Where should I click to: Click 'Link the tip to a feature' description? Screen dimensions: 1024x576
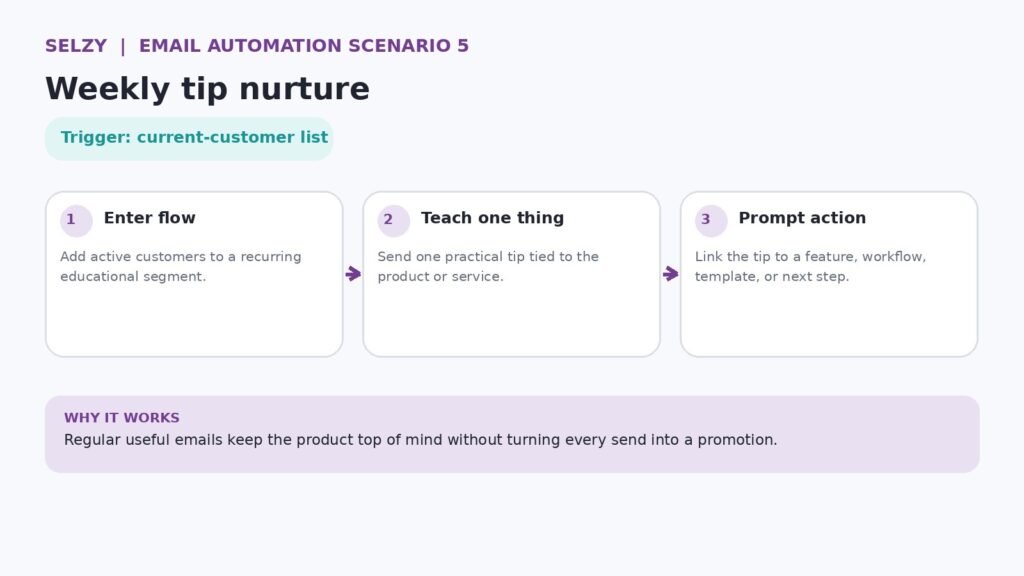click(810, 266)
